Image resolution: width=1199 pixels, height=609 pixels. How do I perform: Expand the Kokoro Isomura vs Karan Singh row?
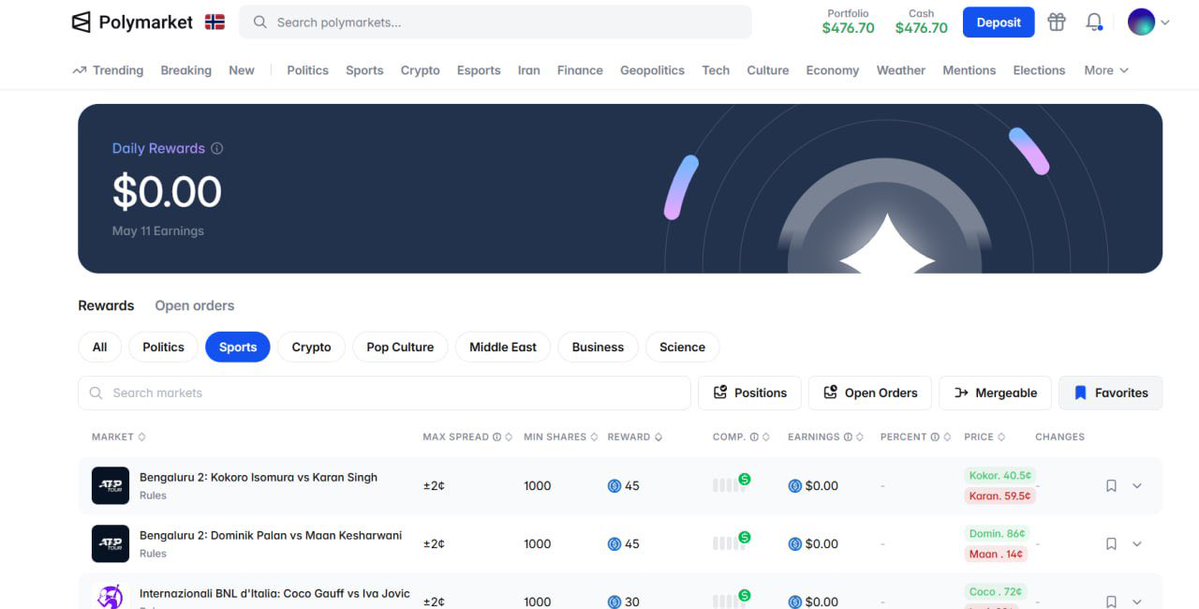1137,486
